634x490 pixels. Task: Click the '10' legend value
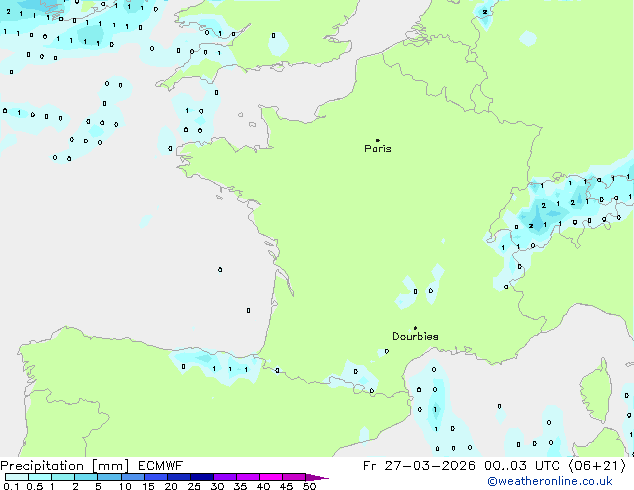(125, 486)
